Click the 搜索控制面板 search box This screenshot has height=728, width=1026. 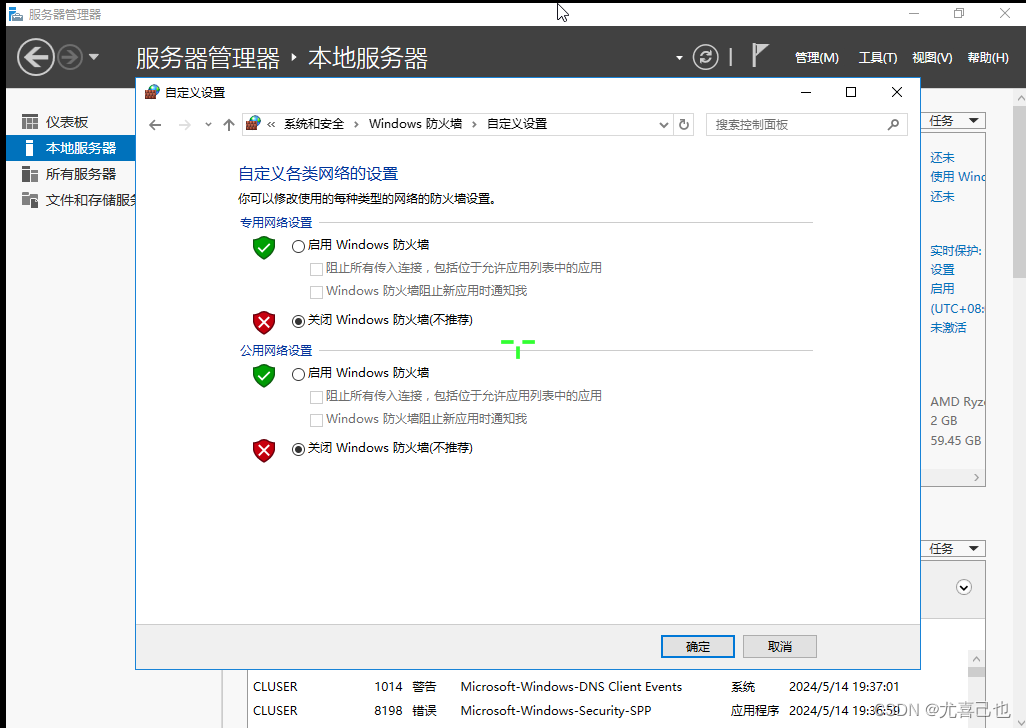coord(807,124)
